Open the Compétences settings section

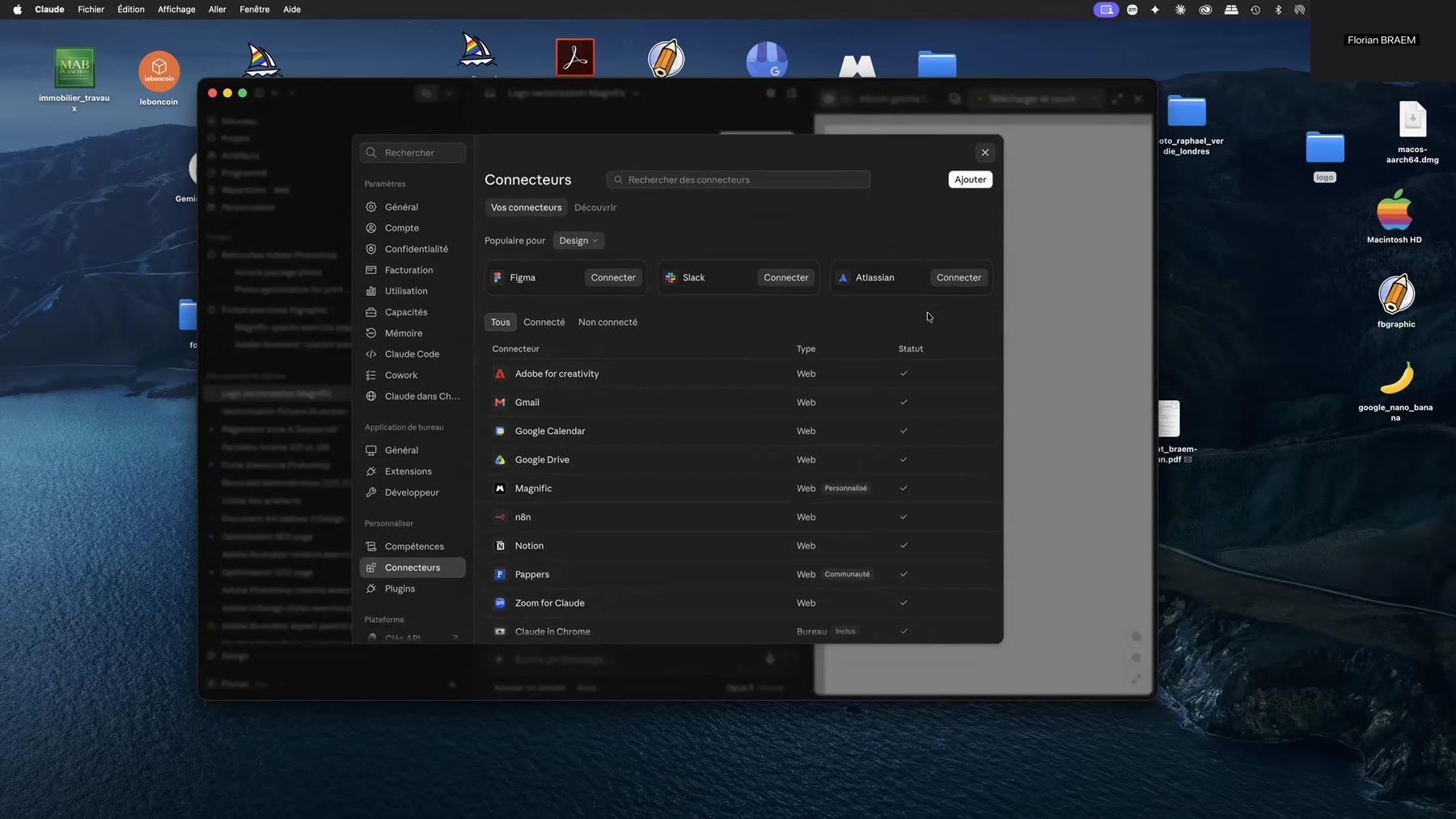[x=413, y=547]
